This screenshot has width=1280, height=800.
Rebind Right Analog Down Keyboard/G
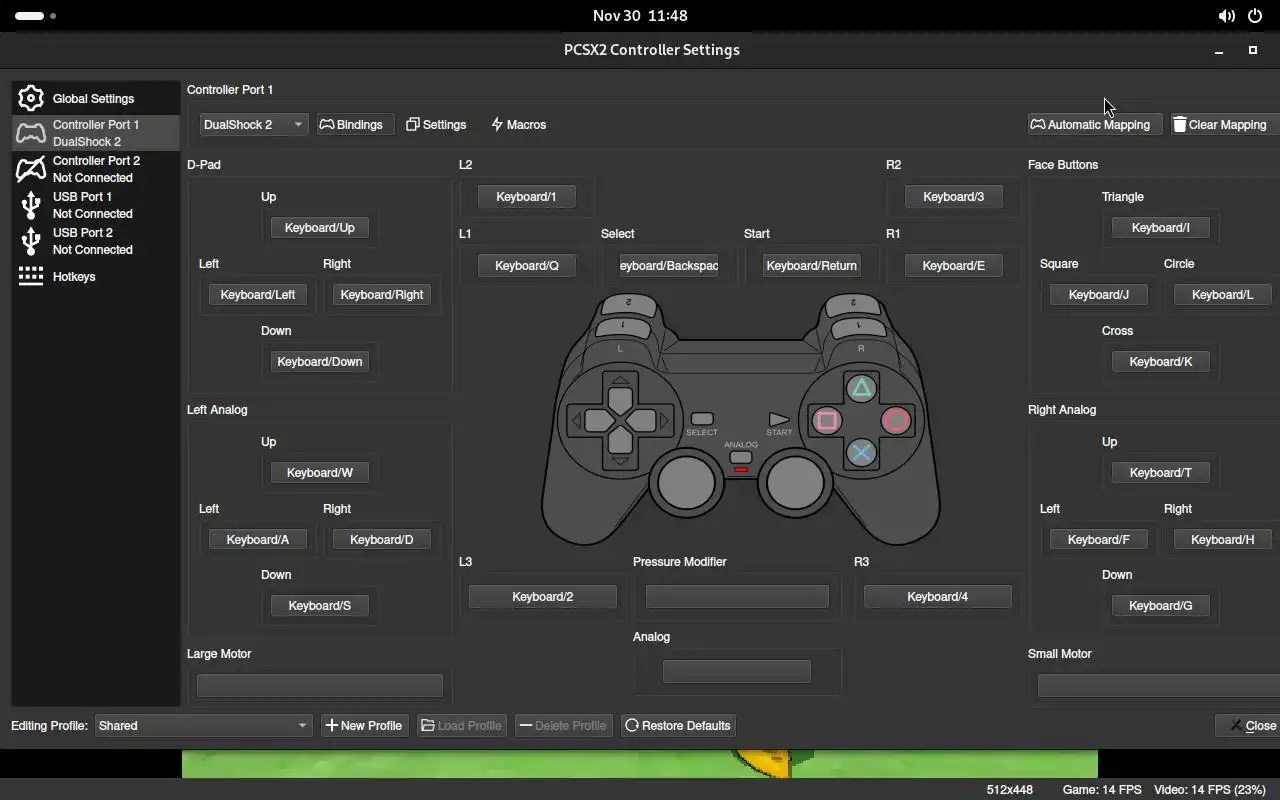1161,606
